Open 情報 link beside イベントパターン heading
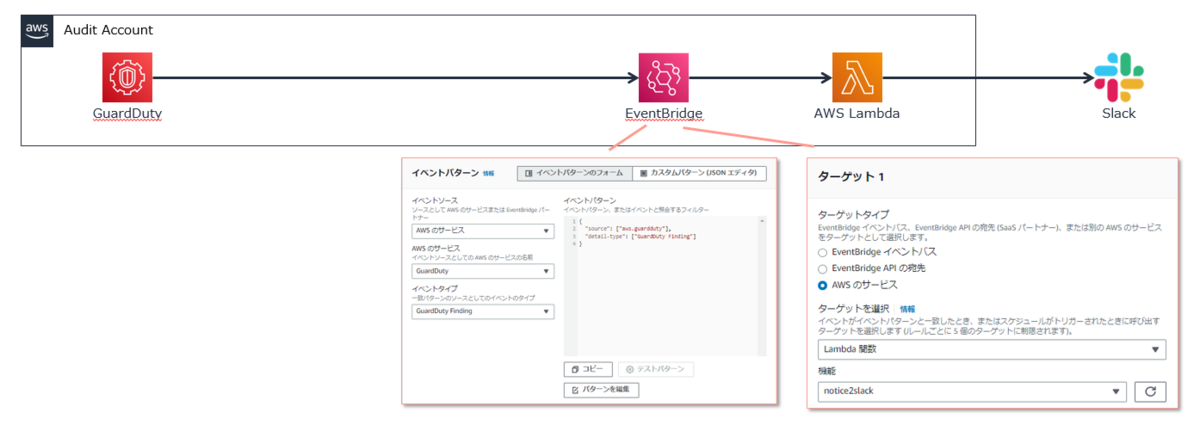 488,174
